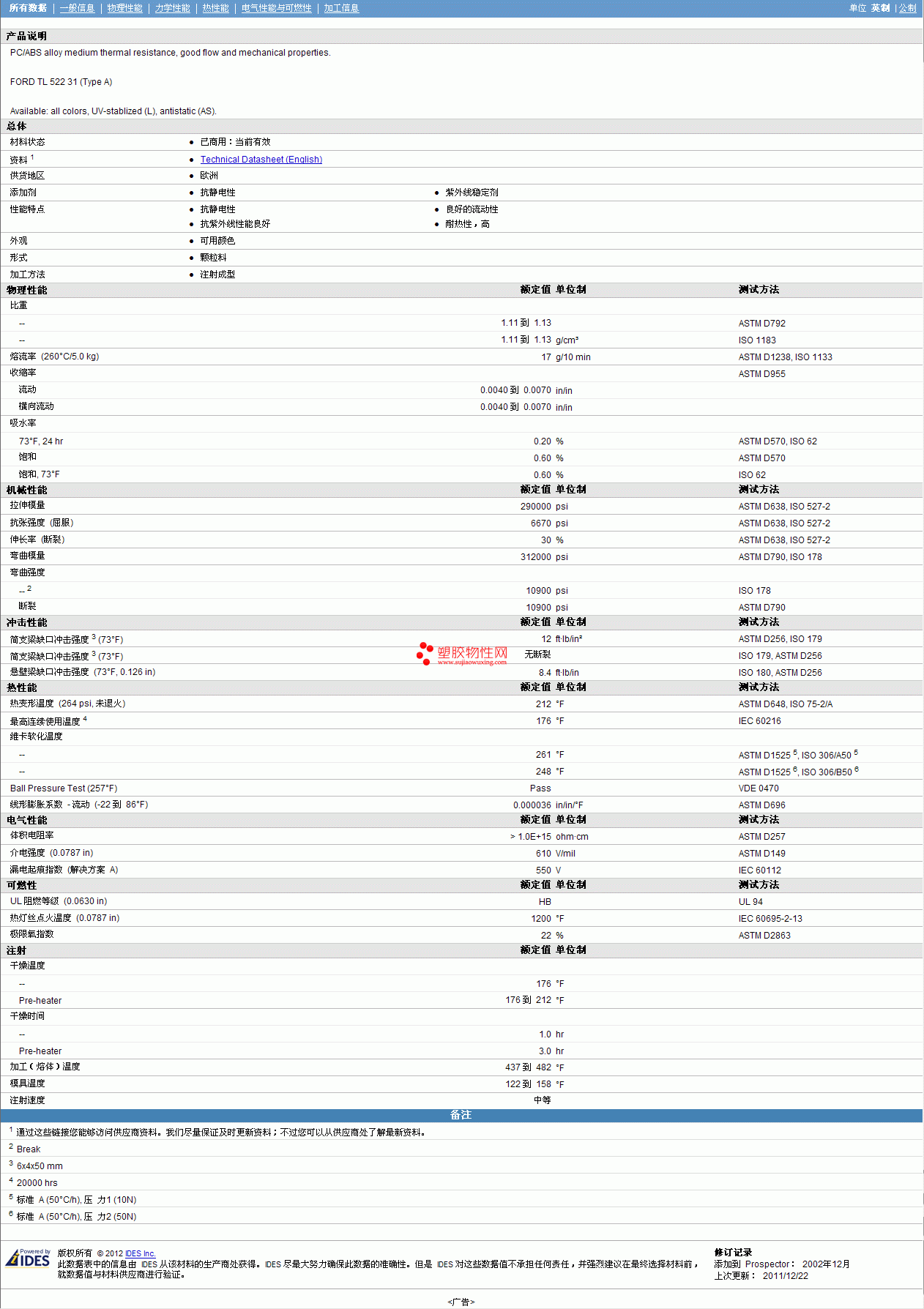The width and height of the screenshot is (924, 1309).
Task: Go to the 加工信息 tab
Action: [342, 8]
